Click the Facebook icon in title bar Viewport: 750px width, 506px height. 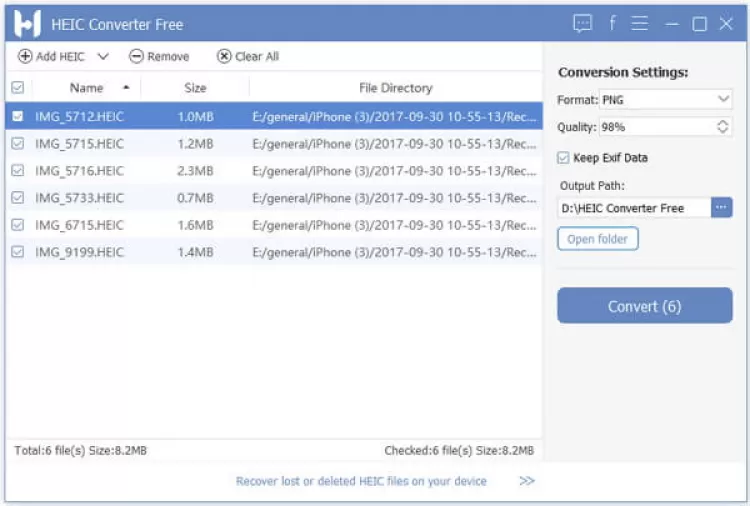[612, 23]
